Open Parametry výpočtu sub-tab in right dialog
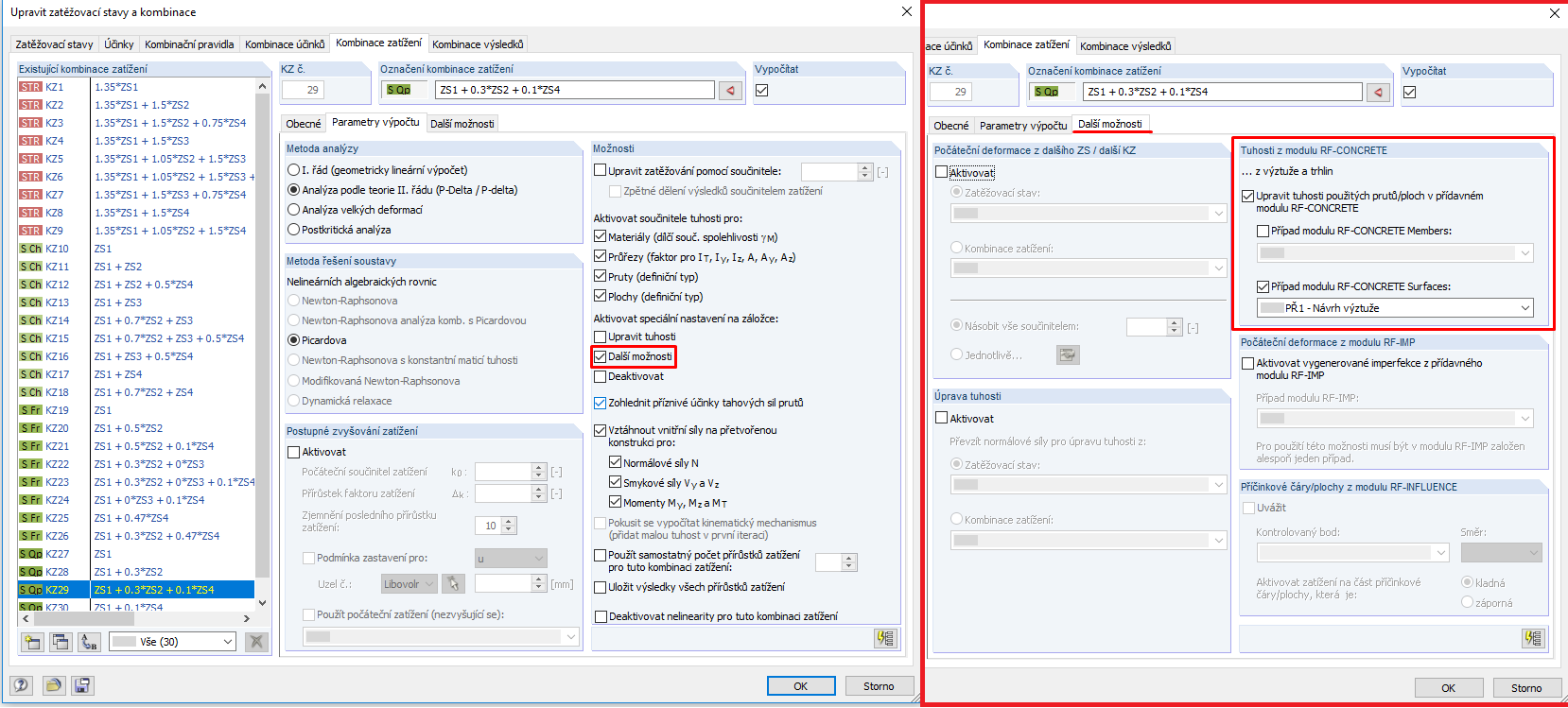The width and height of the screenshot is (1568, 708). [1023, 126]
